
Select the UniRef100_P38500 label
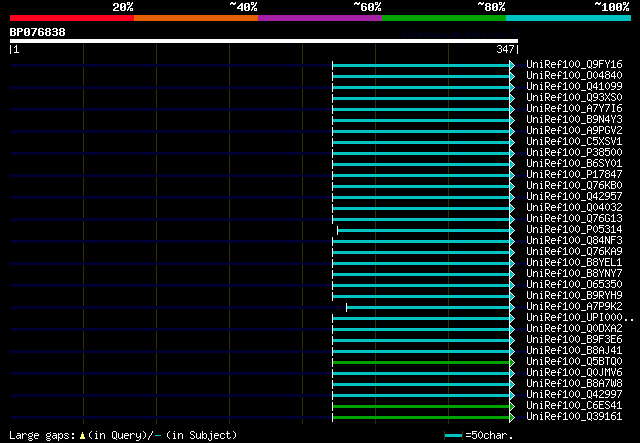[574, 152]
